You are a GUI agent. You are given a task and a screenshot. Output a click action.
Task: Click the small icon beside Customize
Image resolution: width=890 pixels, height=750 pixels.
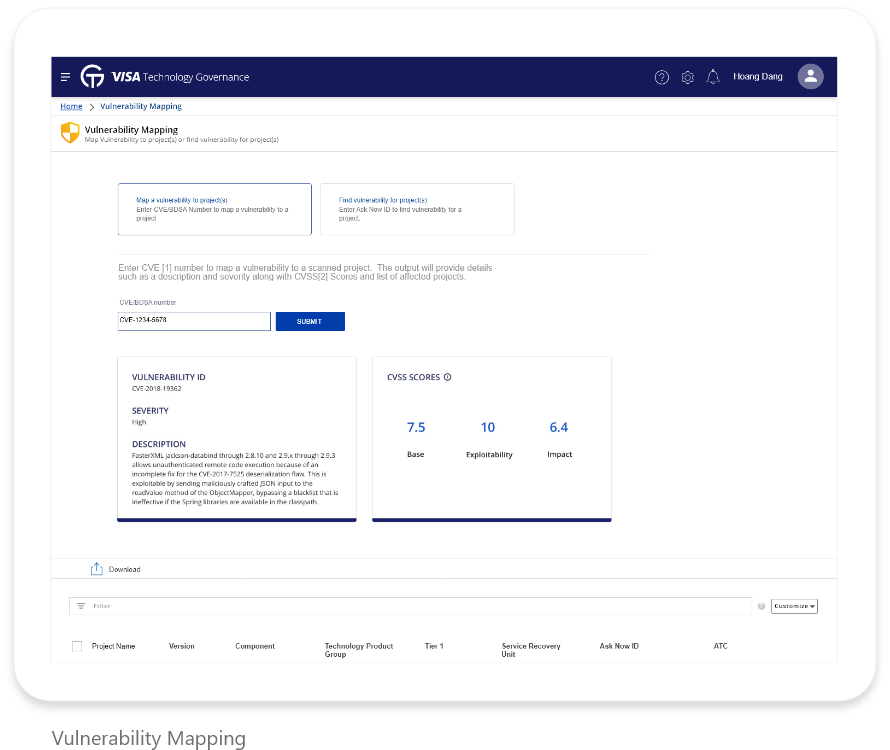(x=761, y=606)
